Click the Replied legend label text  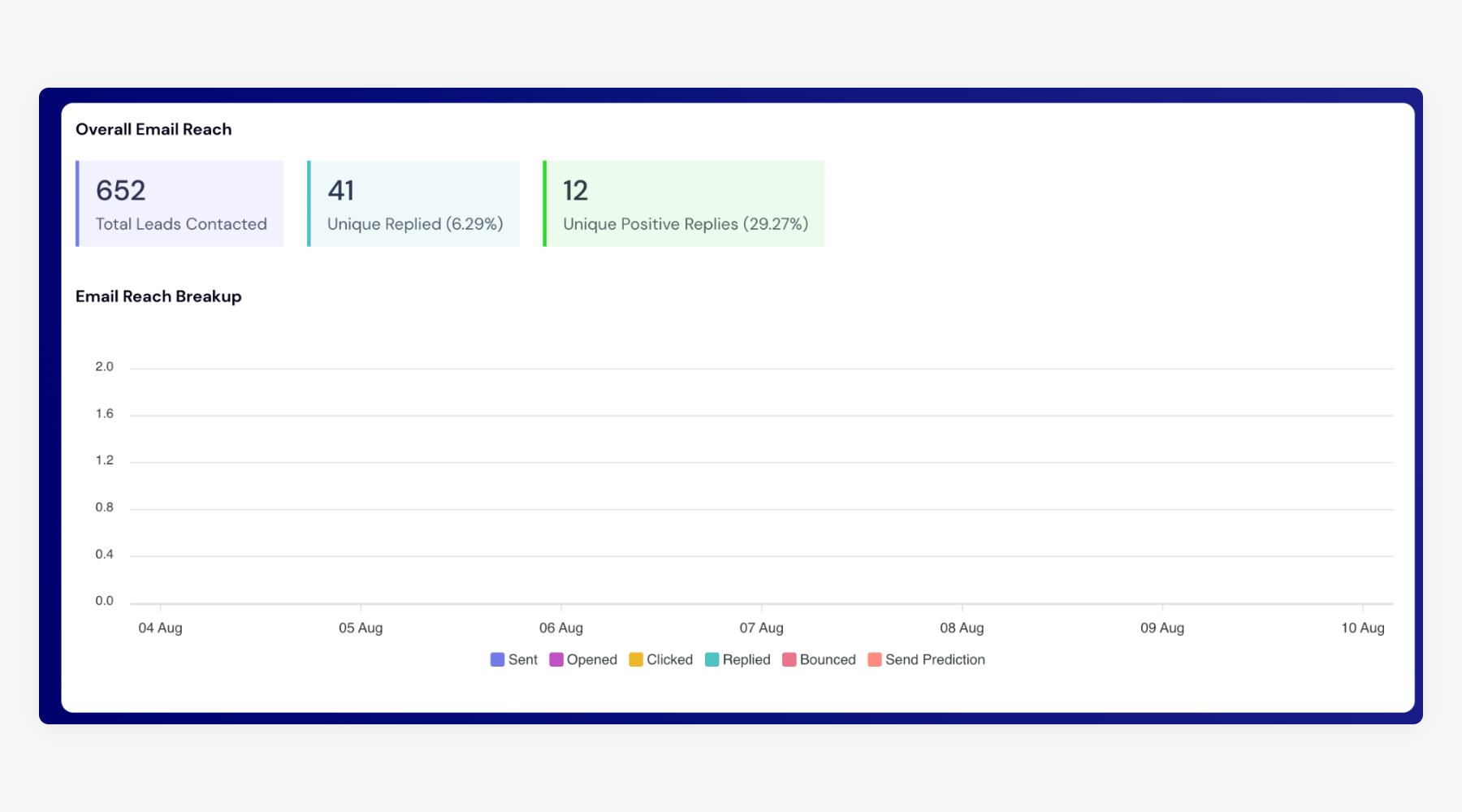click(x=746, y=659)
